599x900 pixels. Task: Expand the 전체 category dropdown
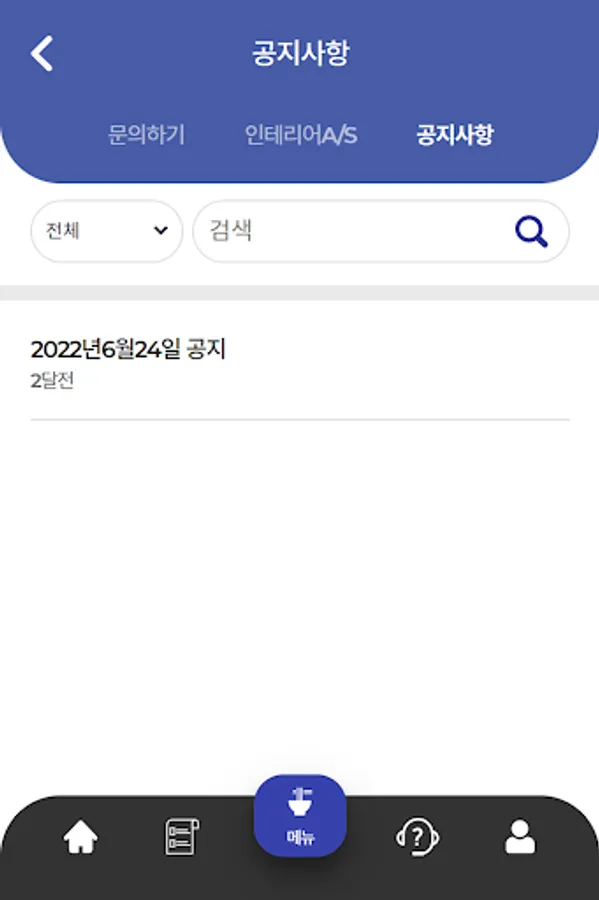[107, 231]
